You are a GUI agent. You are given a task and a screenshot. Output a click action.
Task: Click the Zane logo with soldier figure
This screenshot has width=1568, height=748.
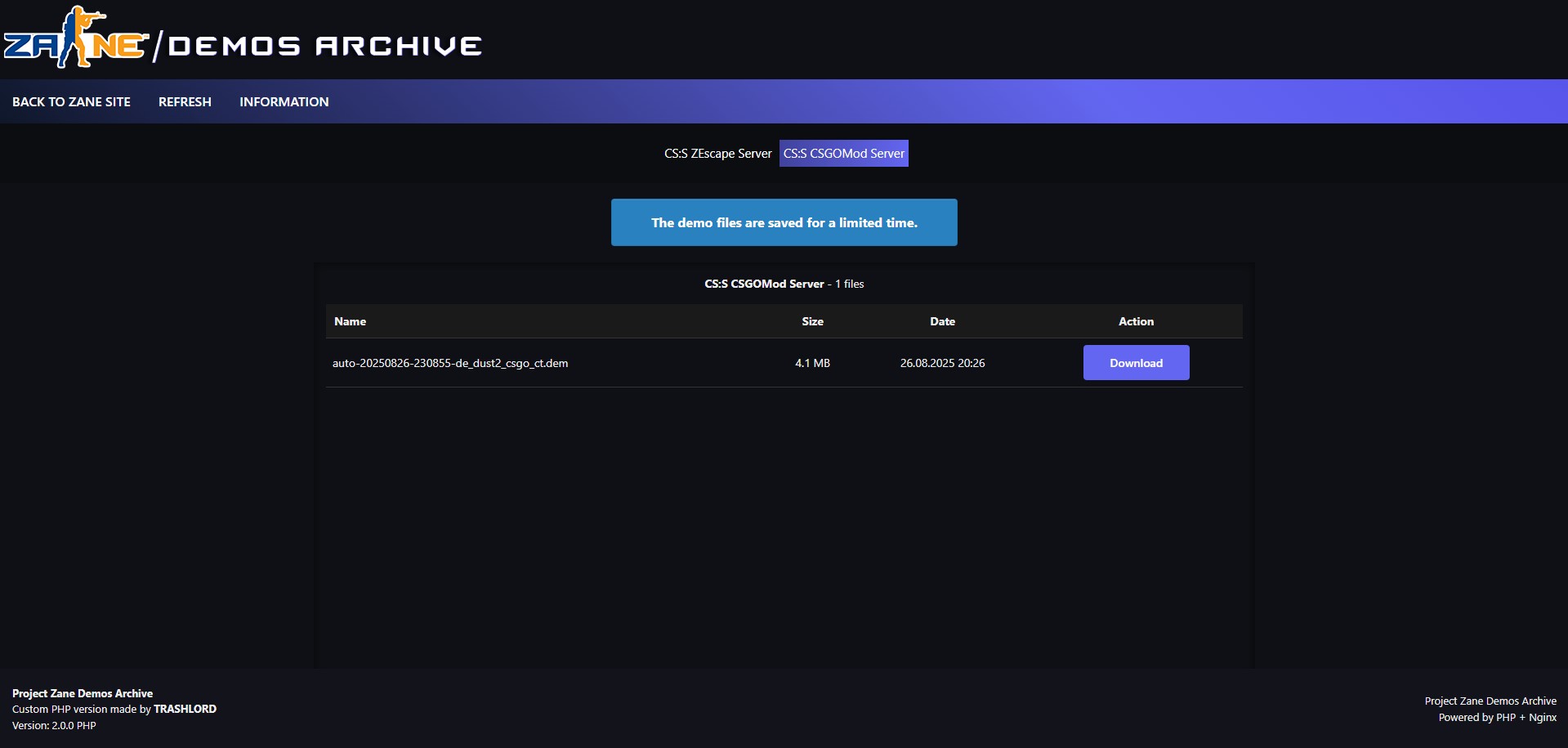tap(76, 38)
